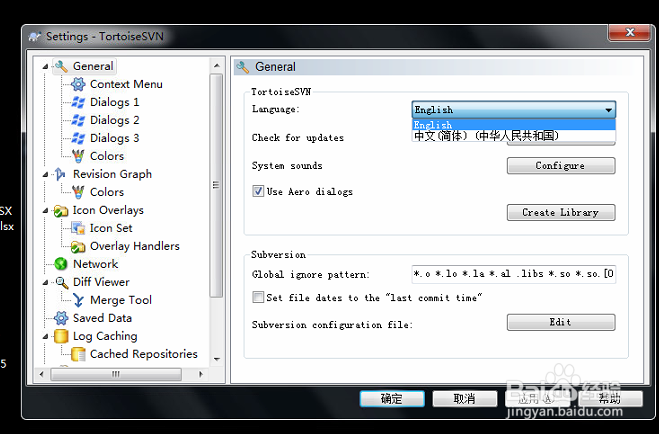This screenshot has height=434, width=659.
Task: Click the Dialogs 1 window icon
Action: pos(78,102)
